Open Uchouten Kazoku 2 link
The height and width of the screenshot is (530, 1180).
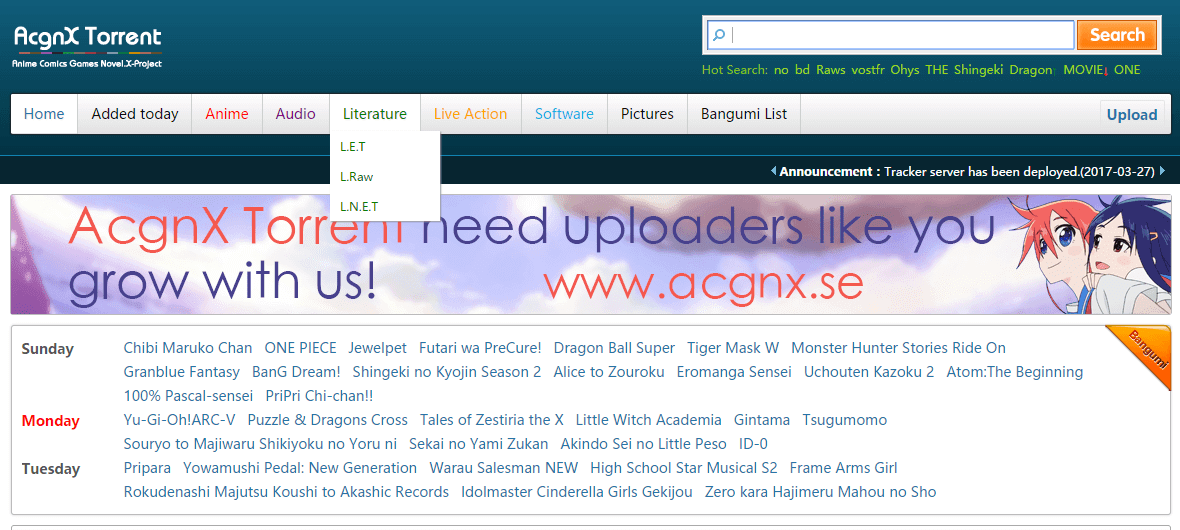[869, 372]
